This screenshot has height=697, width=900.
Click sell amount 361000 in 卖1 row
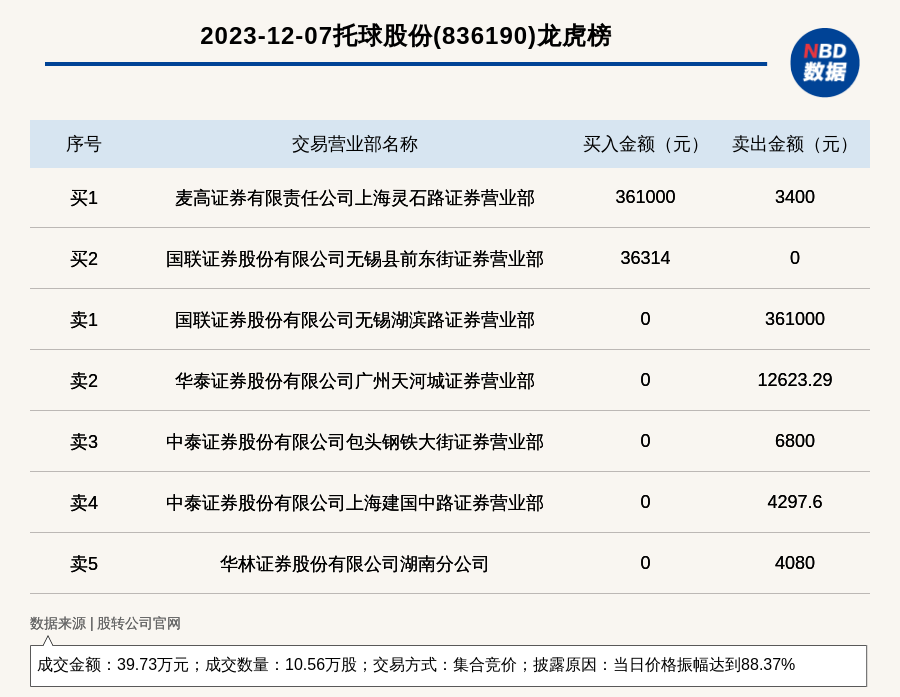[794, 319]
